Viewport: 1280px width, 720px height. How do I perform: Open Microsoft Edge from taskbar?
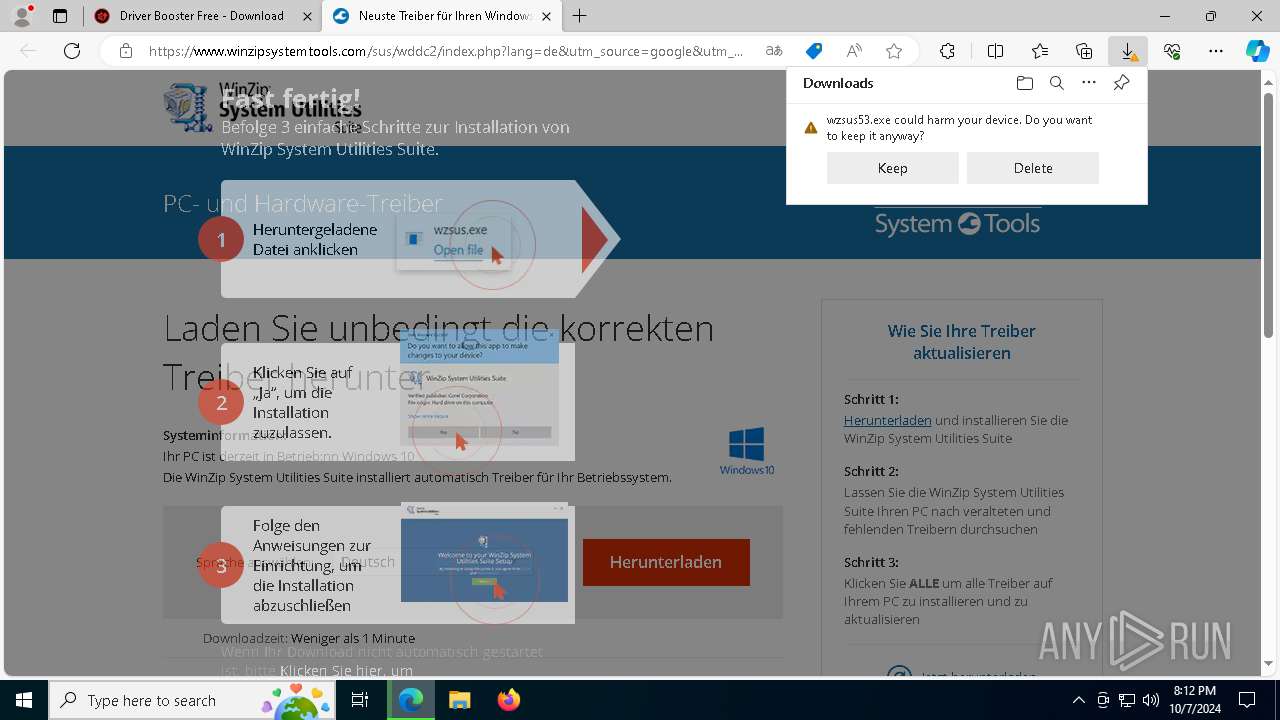click(411, 700)
